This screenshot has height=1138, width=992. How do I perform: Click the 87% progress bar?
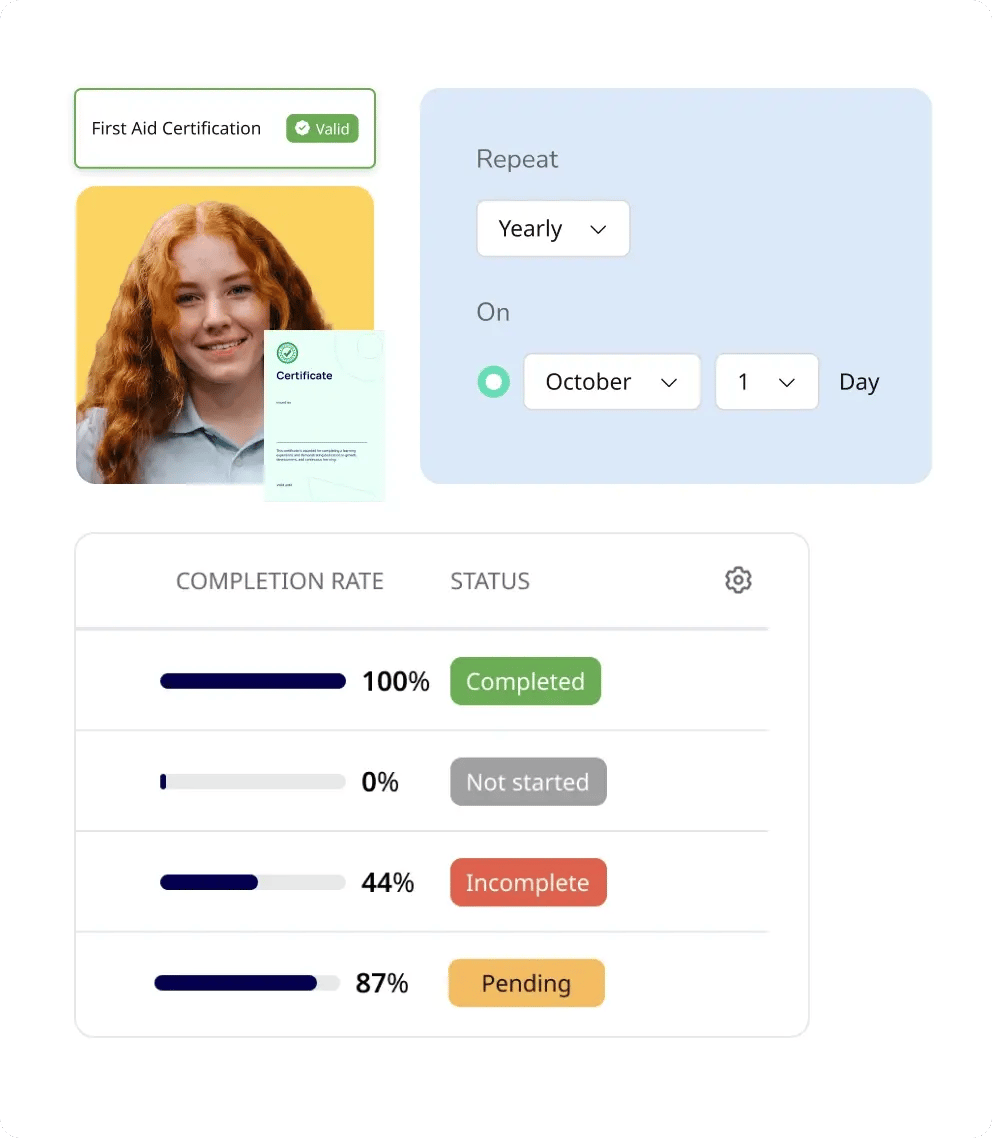[247, 983]
